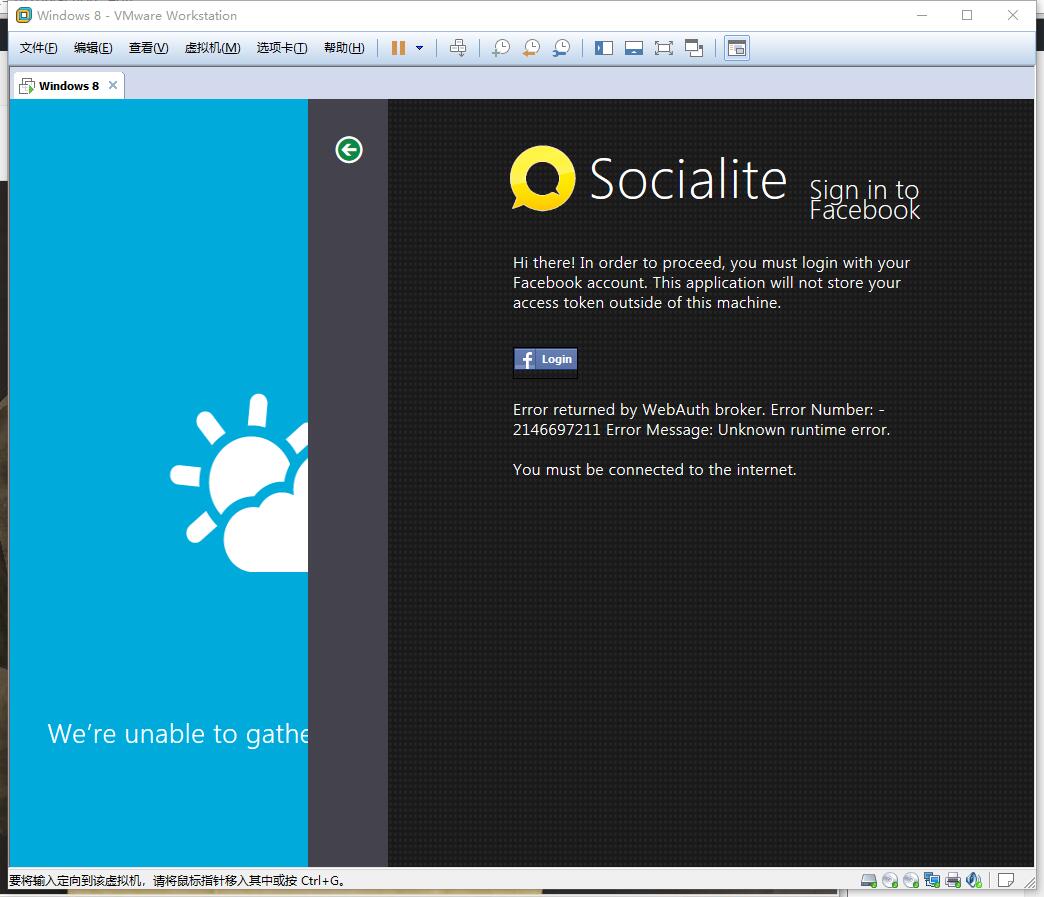
Task: Pause the virtual machine
Action: [x=398, y=48]
